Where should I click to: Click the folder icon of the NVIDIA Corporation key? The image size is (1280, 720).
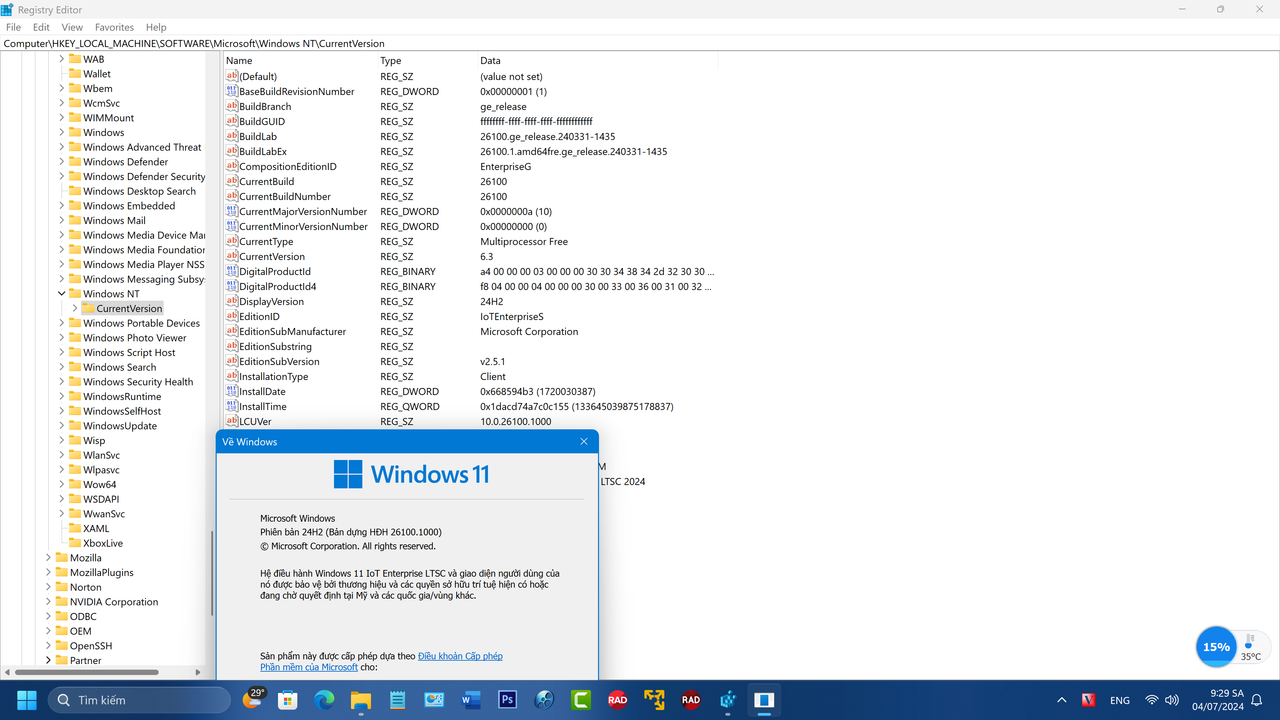point(62,602)
